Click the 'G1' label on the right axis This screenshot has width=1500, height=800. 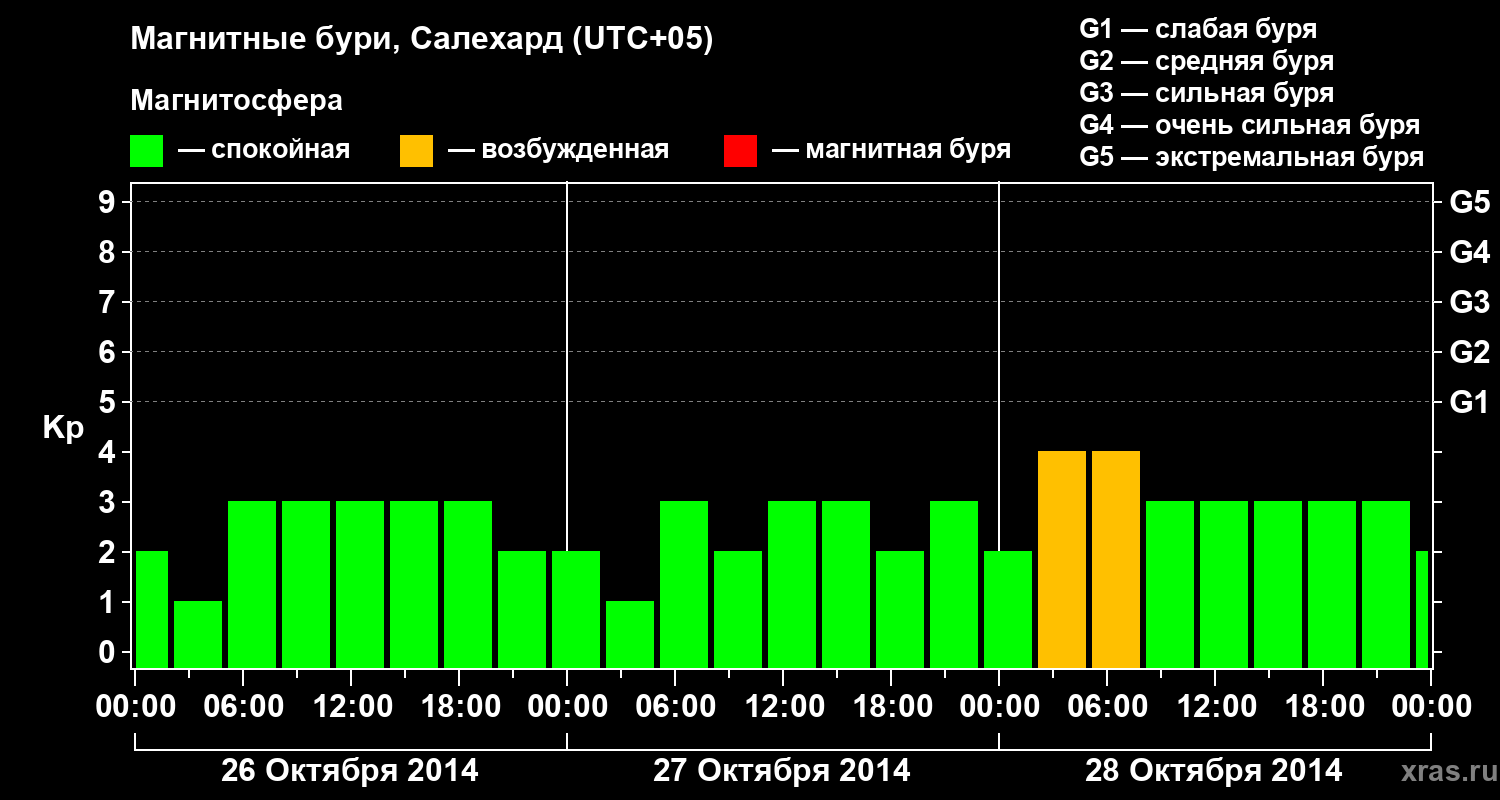[x=1469, y=403]
